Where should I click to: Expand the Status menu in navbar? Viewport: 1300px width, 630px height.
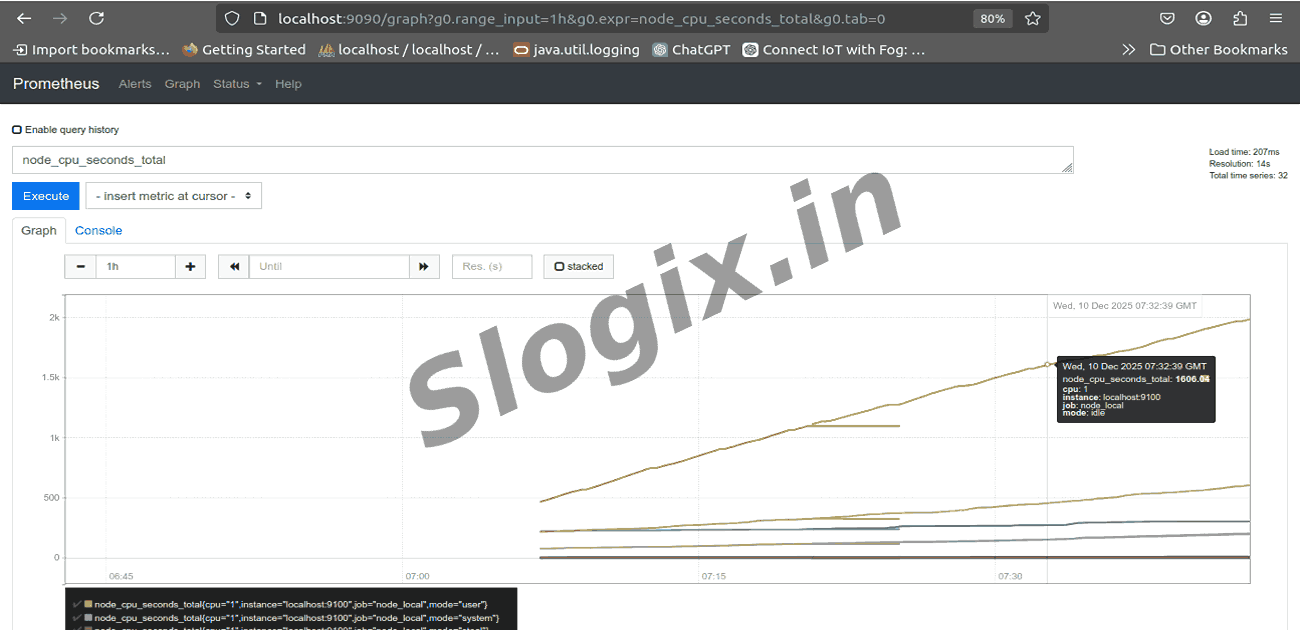237,84
